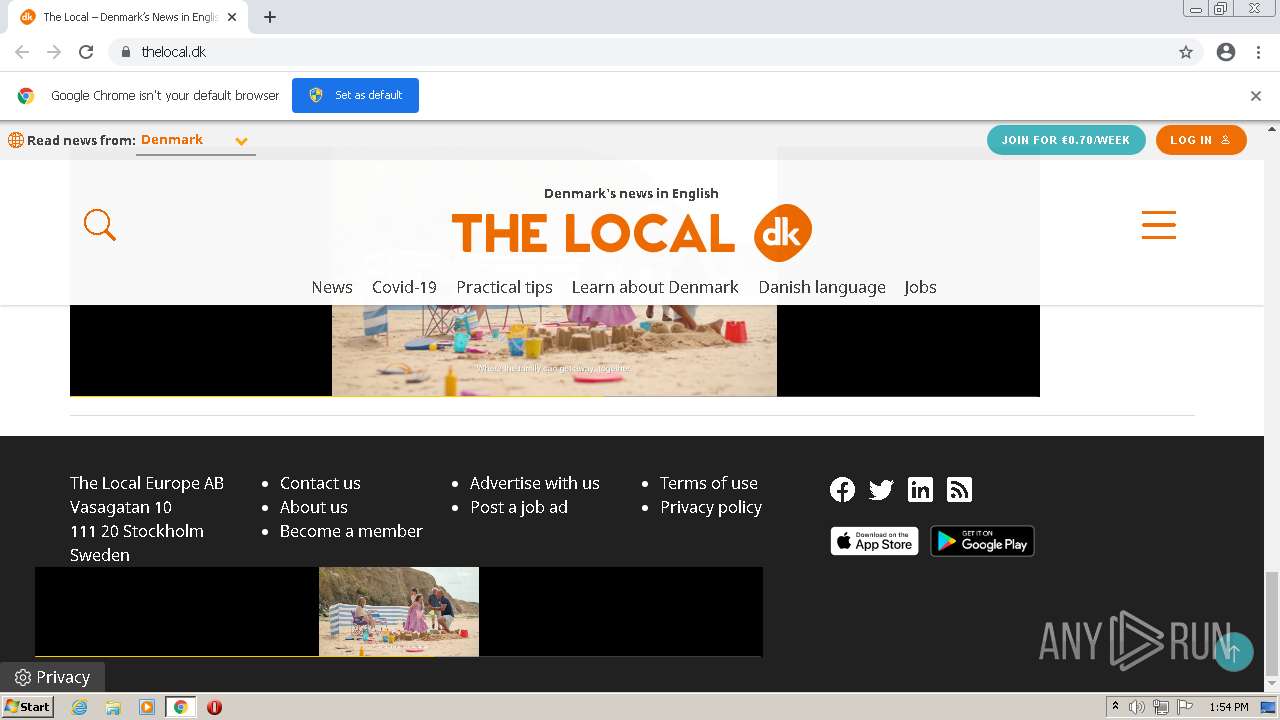Open a new browser tab
The image size is (1280, 720).
[270, 17]
